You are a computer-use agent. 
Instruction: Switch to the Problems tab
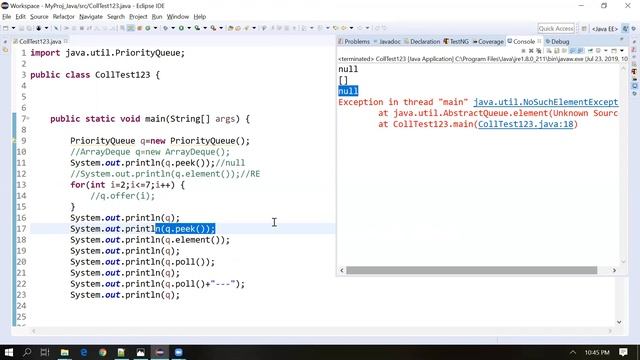coord(354,42)
